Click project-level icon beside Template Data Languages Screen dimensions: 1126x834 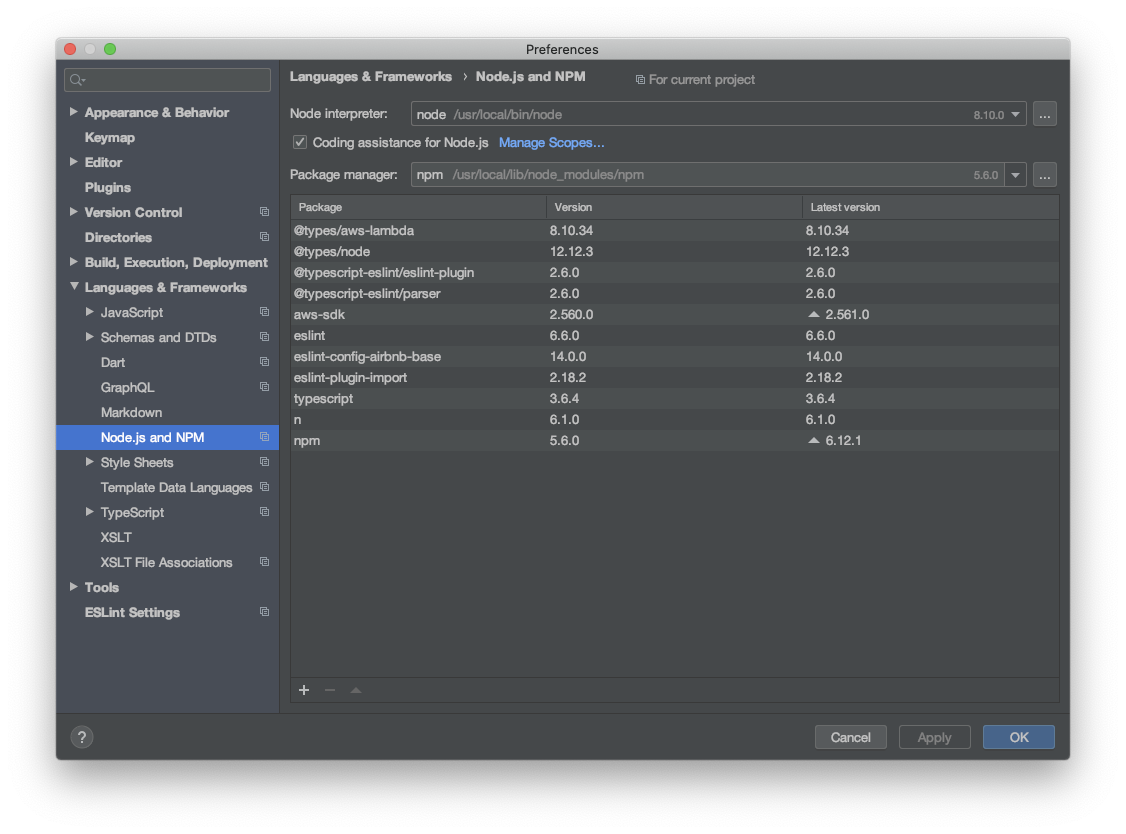pyautogui.click(x=264, y=487)
